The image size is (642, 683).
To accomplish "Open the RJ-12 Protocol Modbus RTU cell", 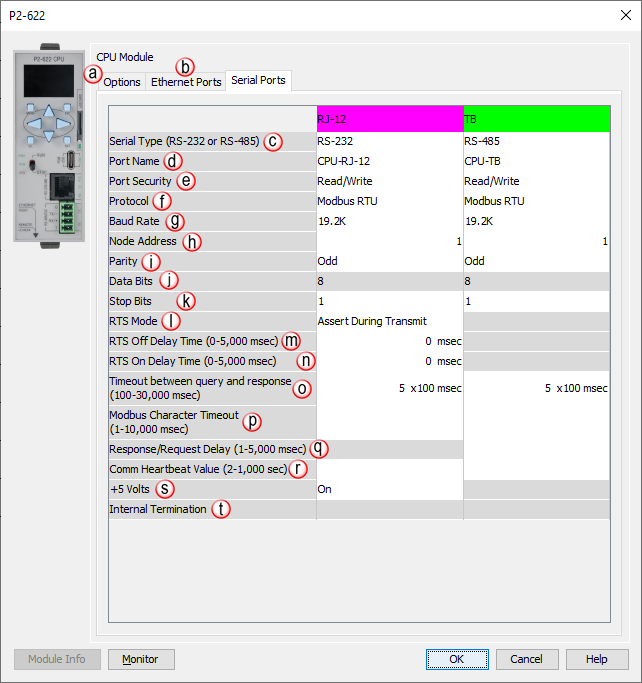I will (x=389, y=201).
